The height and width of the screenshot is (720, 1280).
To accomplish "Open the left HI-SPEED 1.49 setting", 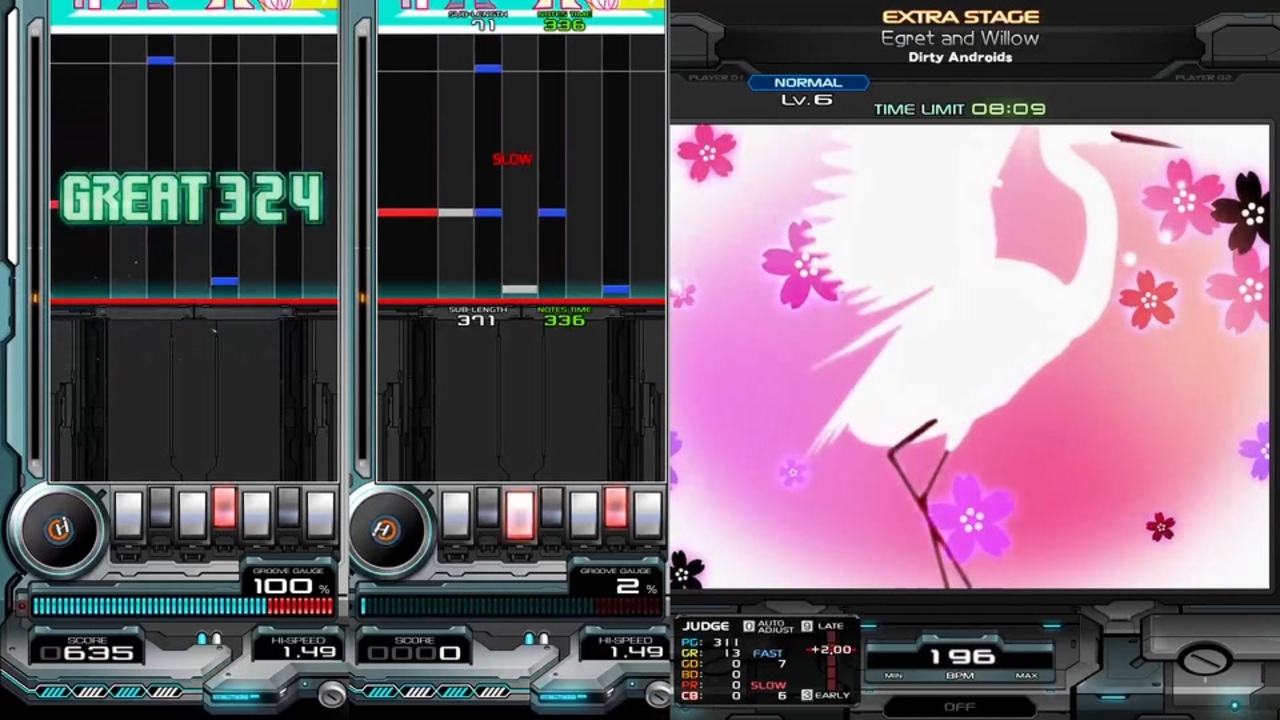I will pos(296,647).
